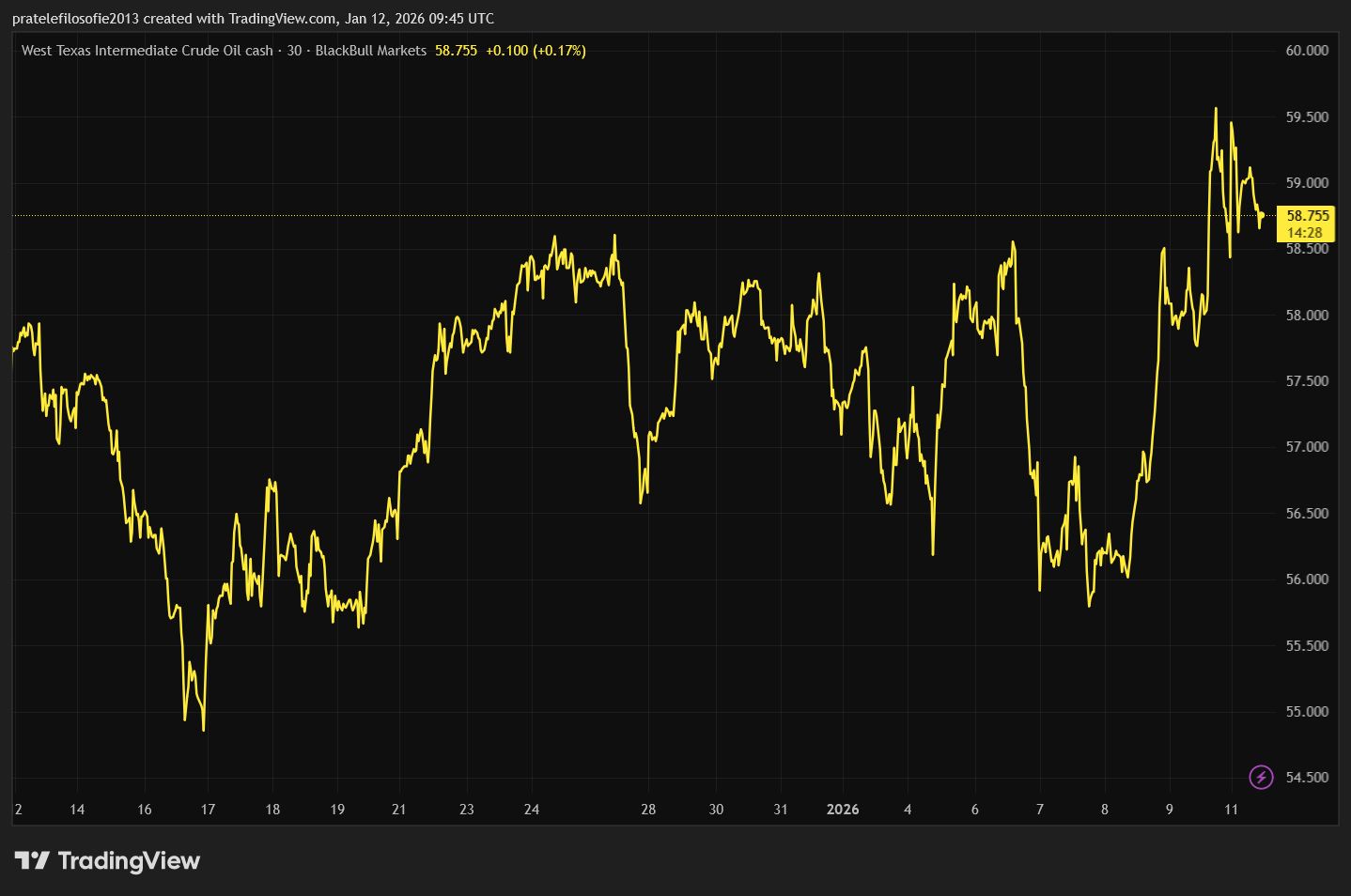Click the 55.500 price axis label
The width and height of the screenshot is (1351, 896).
pos(1307,646)
